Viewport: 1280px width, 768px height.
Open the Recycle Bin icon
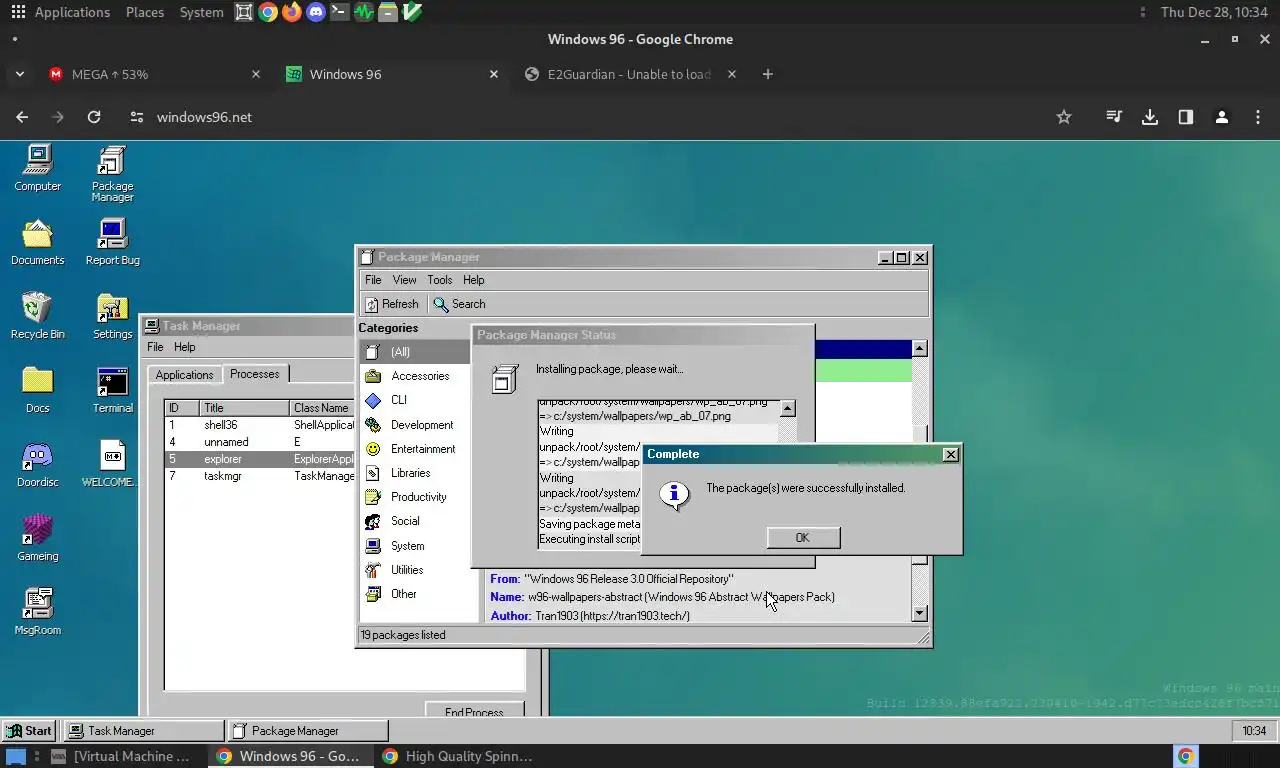(x=38, y=315)
